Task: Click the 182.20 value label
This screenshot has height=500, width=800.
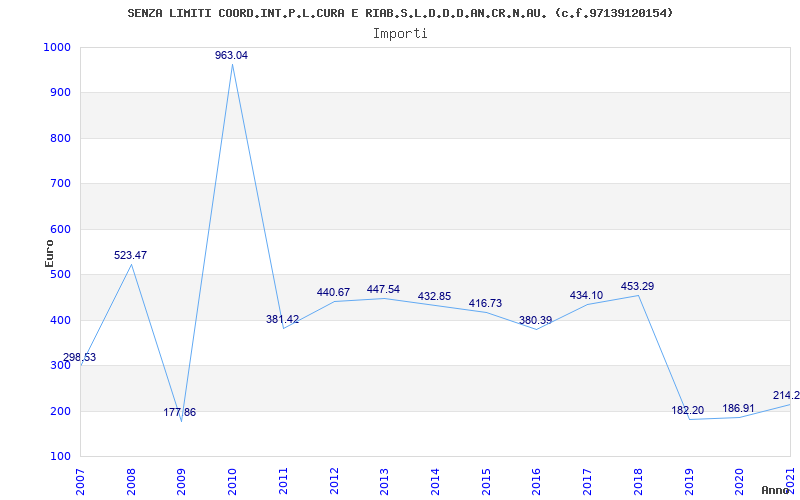Action: pyautogui.click(x=688, y=411)
